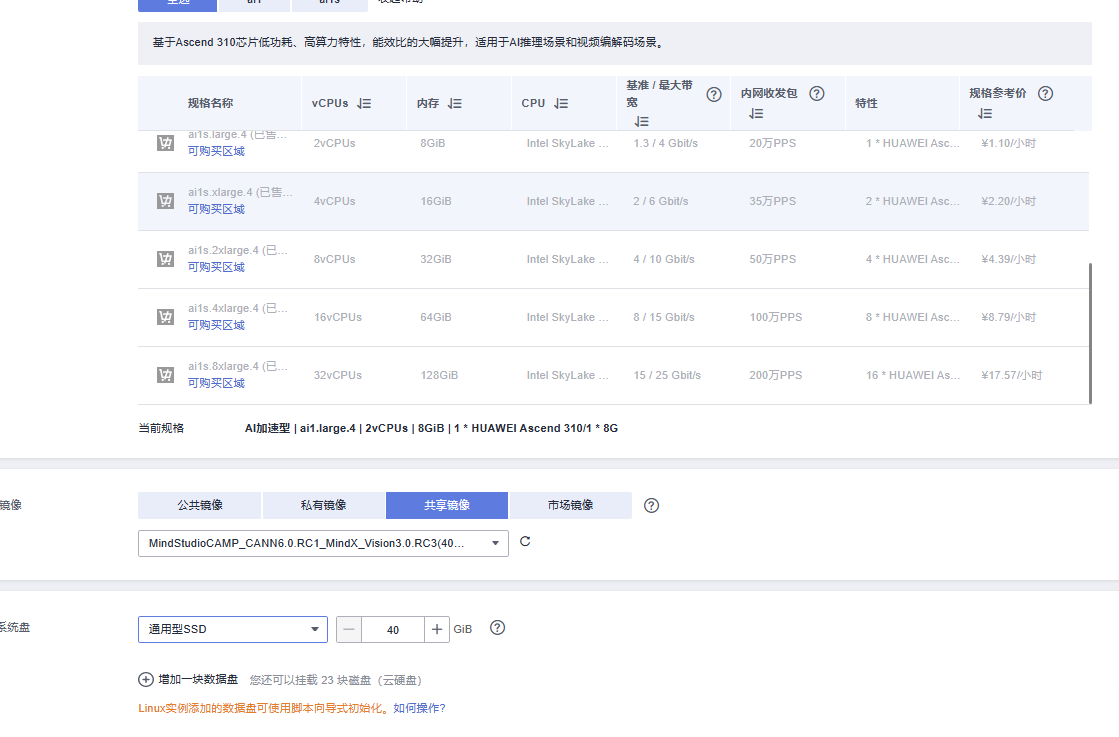The width and height of the screenshot is (1119, 737).
Task: Click 128GiB memory cell
Action: [x=439, y=375]
